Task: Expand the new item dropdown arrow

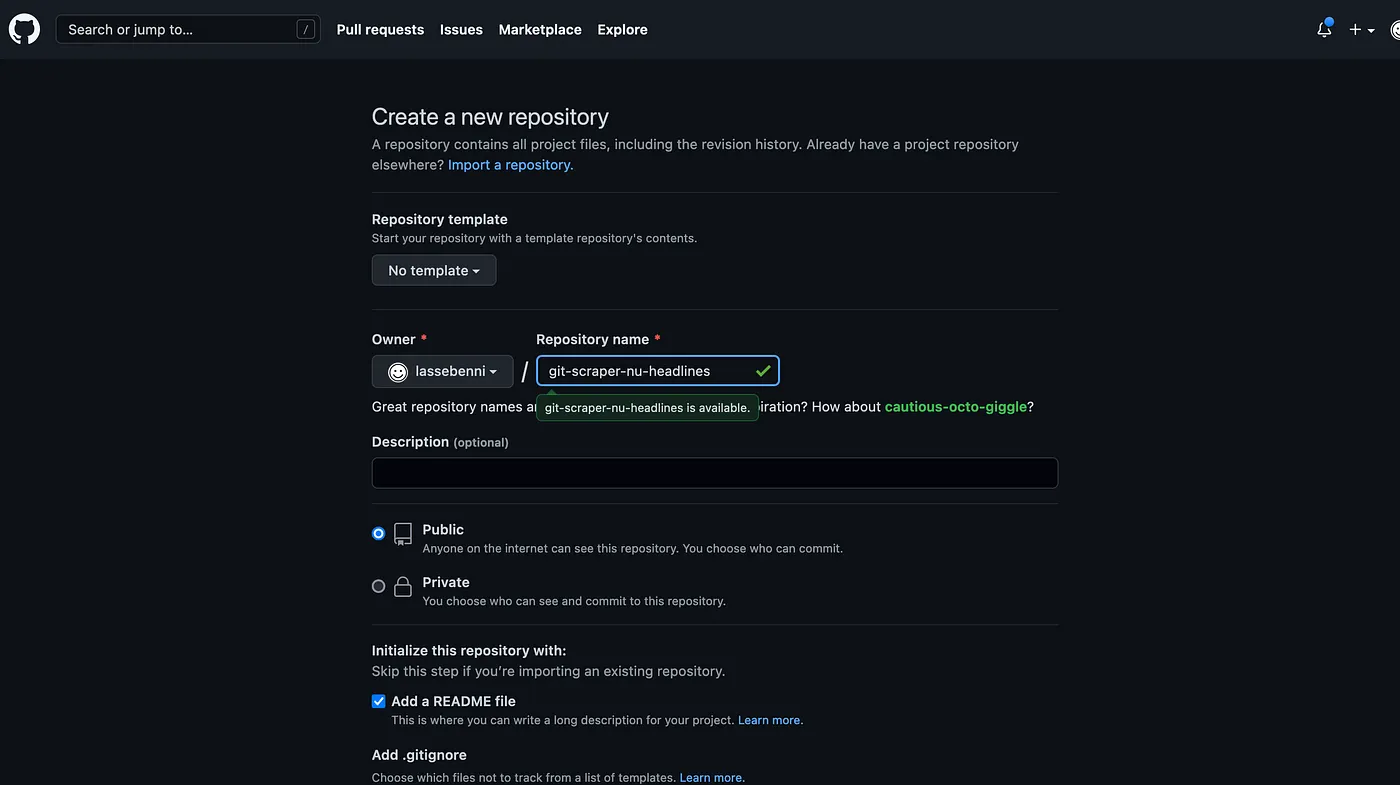Action: tap(1371, 30)
